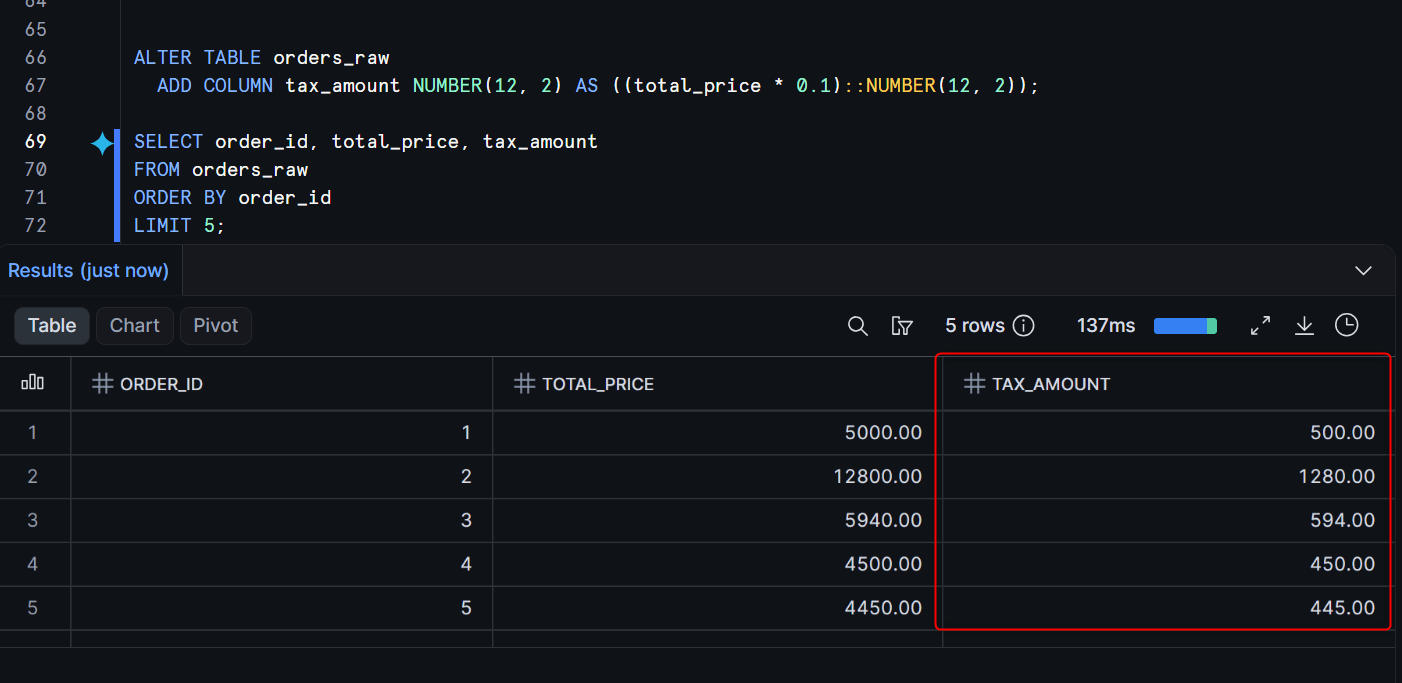Select the Results (just now) tab
The width and height of the screenshot is (1402, 683).
[88, 271]
